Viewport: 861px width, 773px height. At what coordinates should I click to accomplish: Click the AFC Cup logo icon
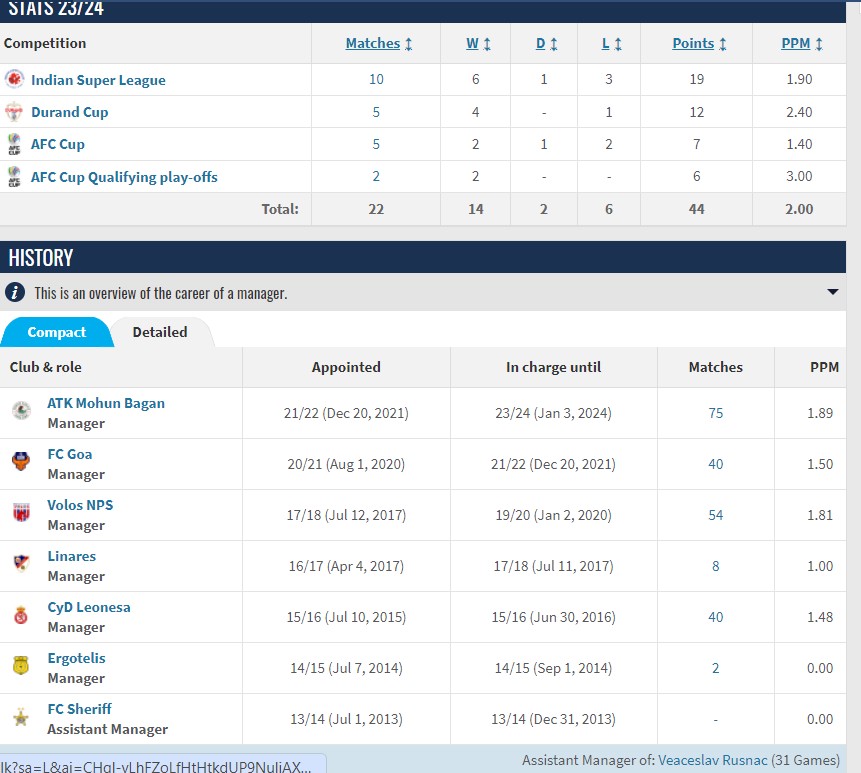point(14,144)
